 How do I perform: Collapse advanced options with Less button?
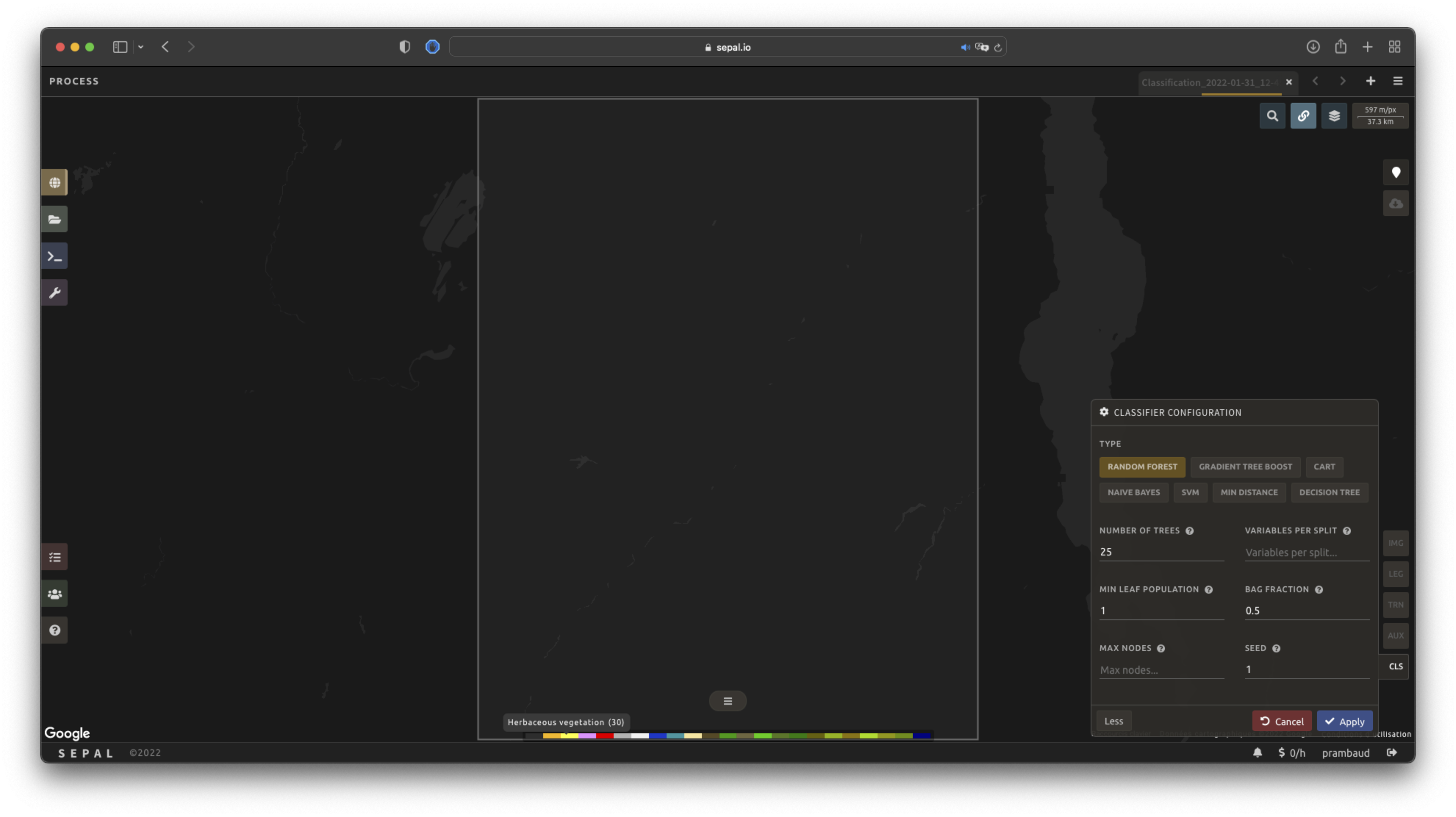1113,721
